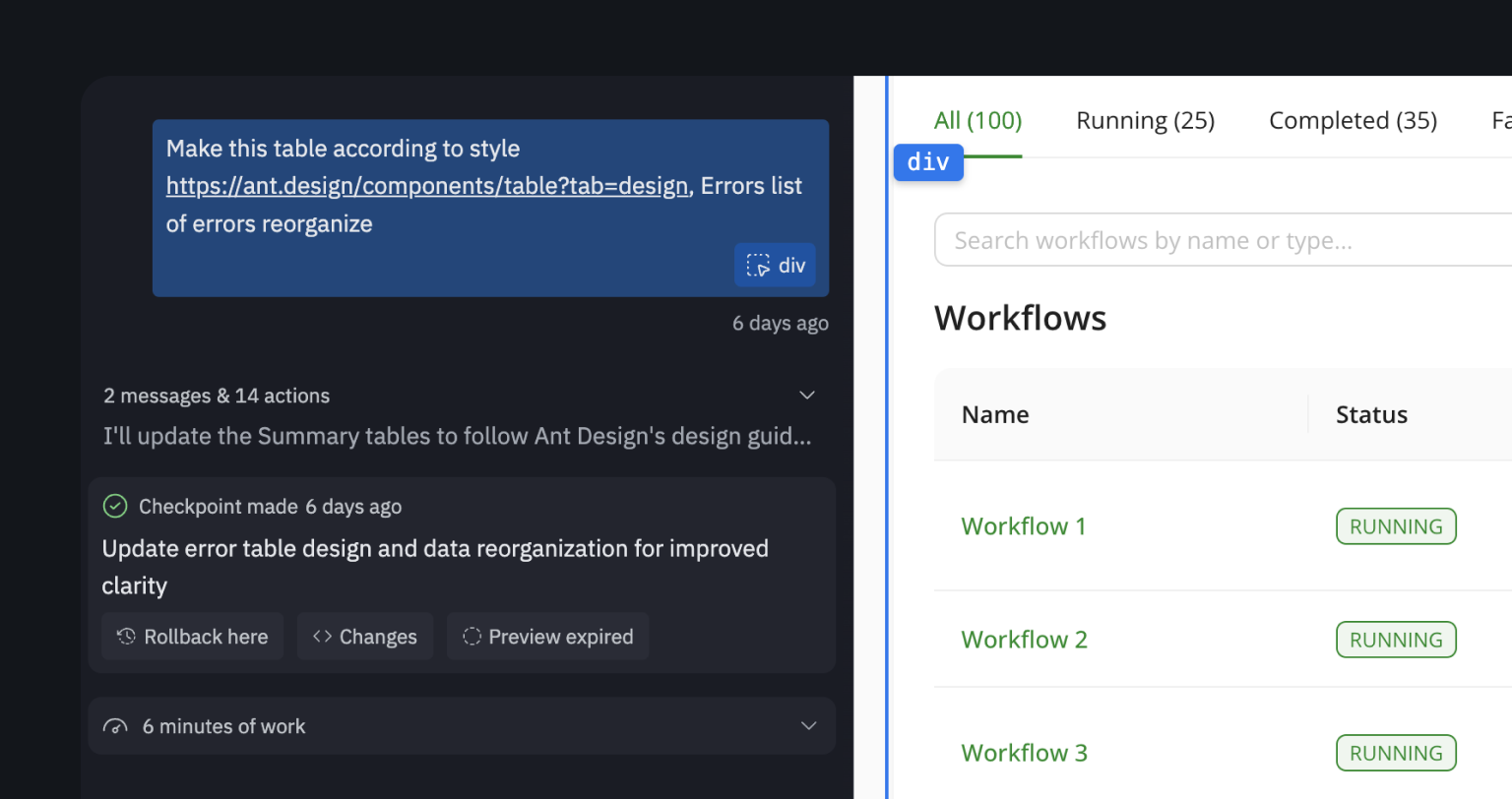Click the "Rollback here" button
Image resolution: width=1512 pixels, height=799 pixels.
tap(192, 637)
